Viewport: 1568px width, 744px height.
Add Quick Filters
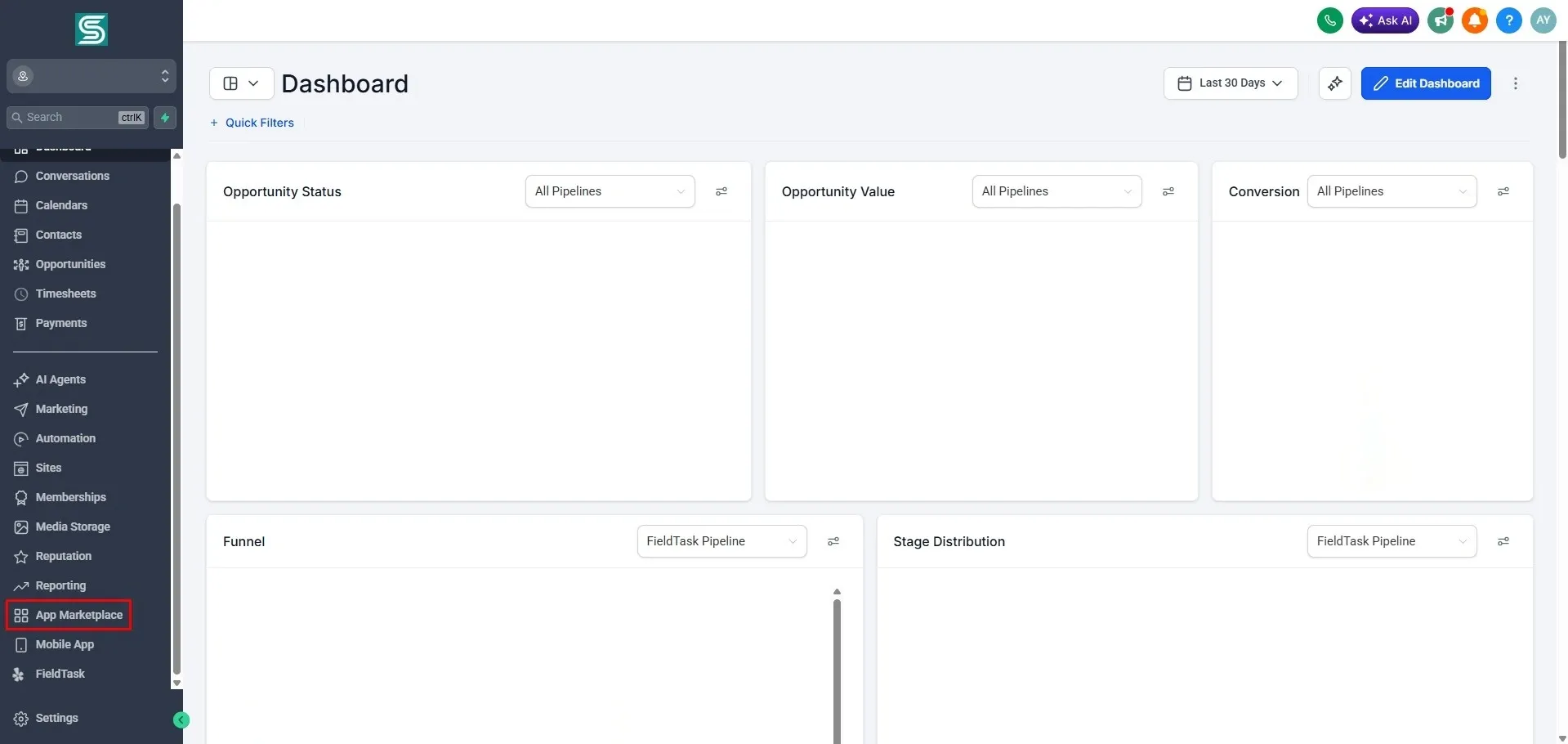pyautogui.click(x=252, y=123)
